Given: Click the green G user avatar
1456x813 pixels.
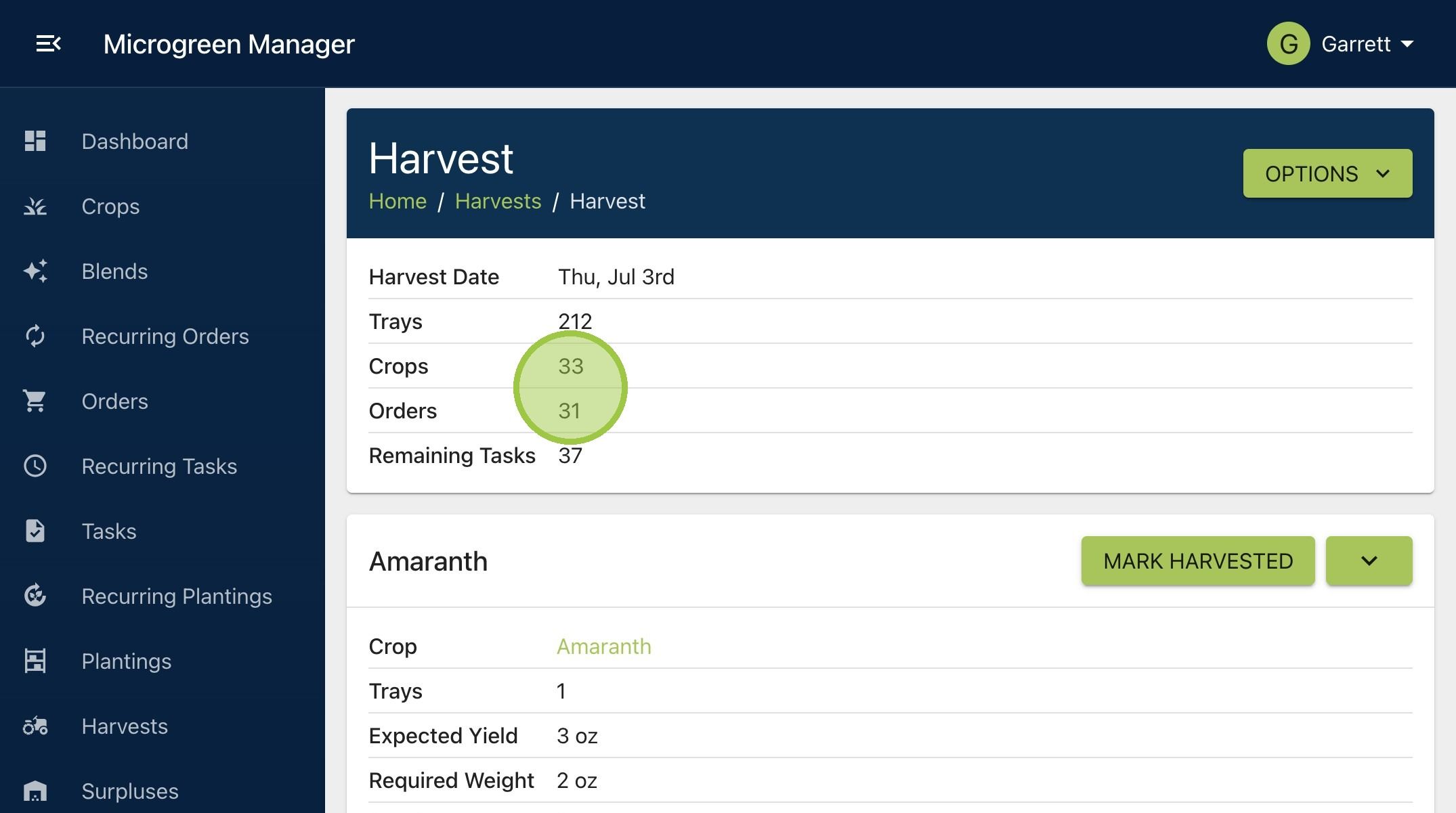Looking at the screenshot, I should 1288,44.
